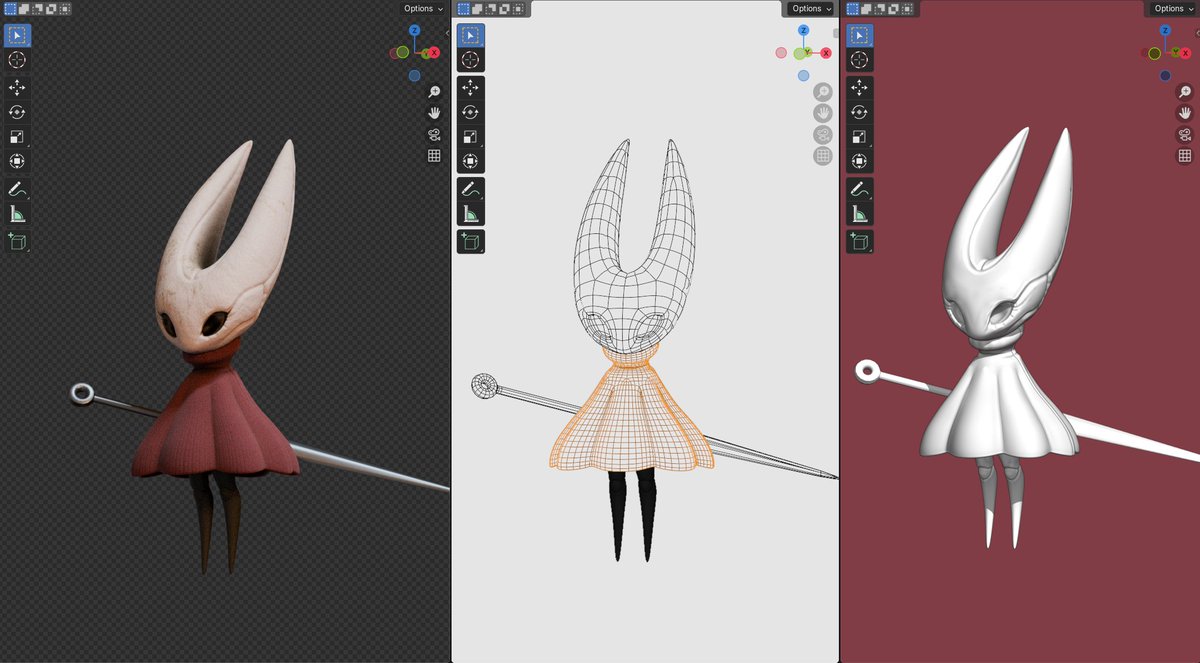Pick the Annotate tool in middle wireframe viewport
1200x663 pixels.
(x=470, y=189)
